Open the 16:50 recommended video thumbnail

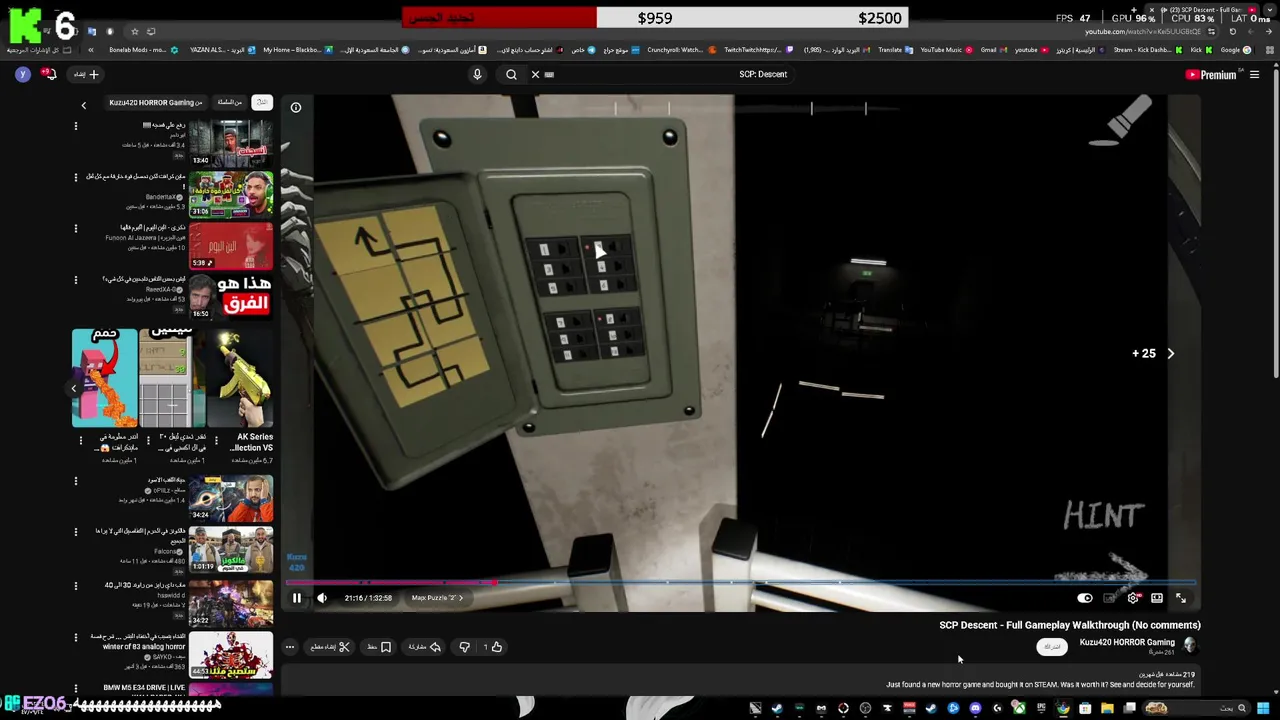tap(231, 297)
